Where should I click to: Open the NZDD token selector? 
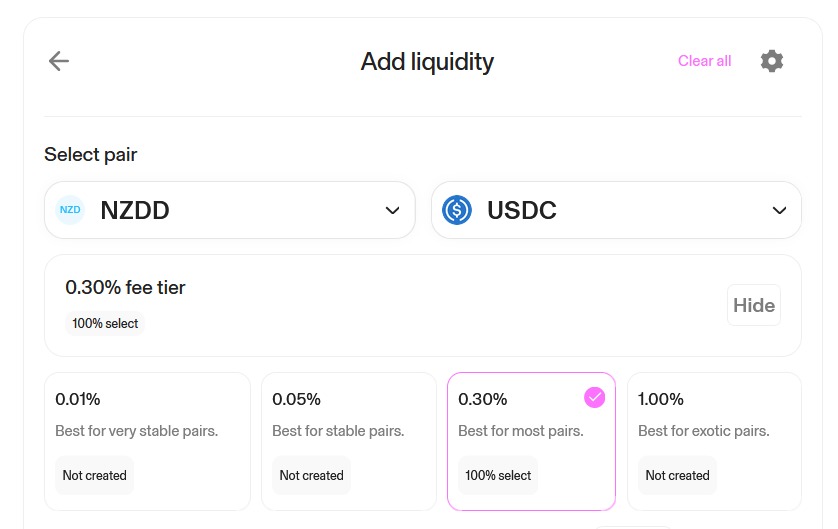click(229, 210)
